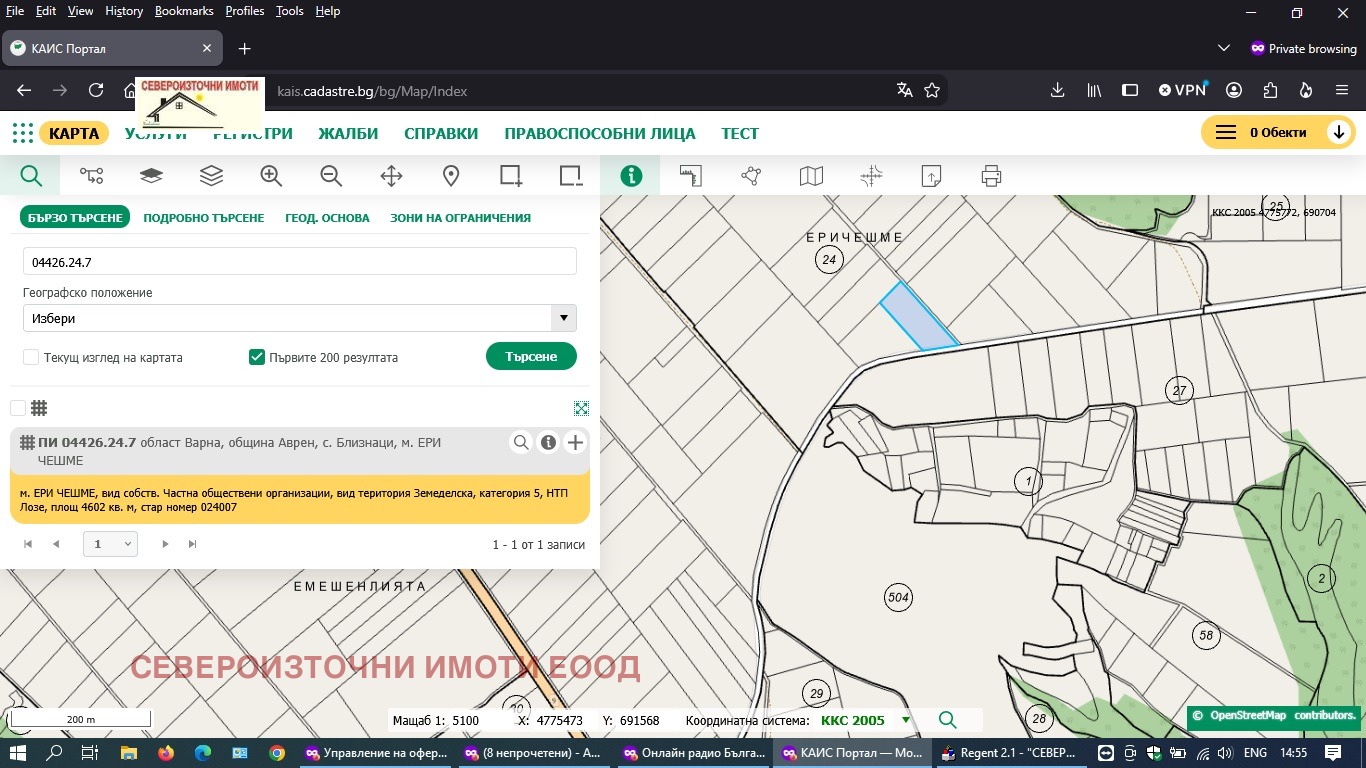1366x768 pixels.
Task: Open Windows Start menu
Action: (18, 753)
